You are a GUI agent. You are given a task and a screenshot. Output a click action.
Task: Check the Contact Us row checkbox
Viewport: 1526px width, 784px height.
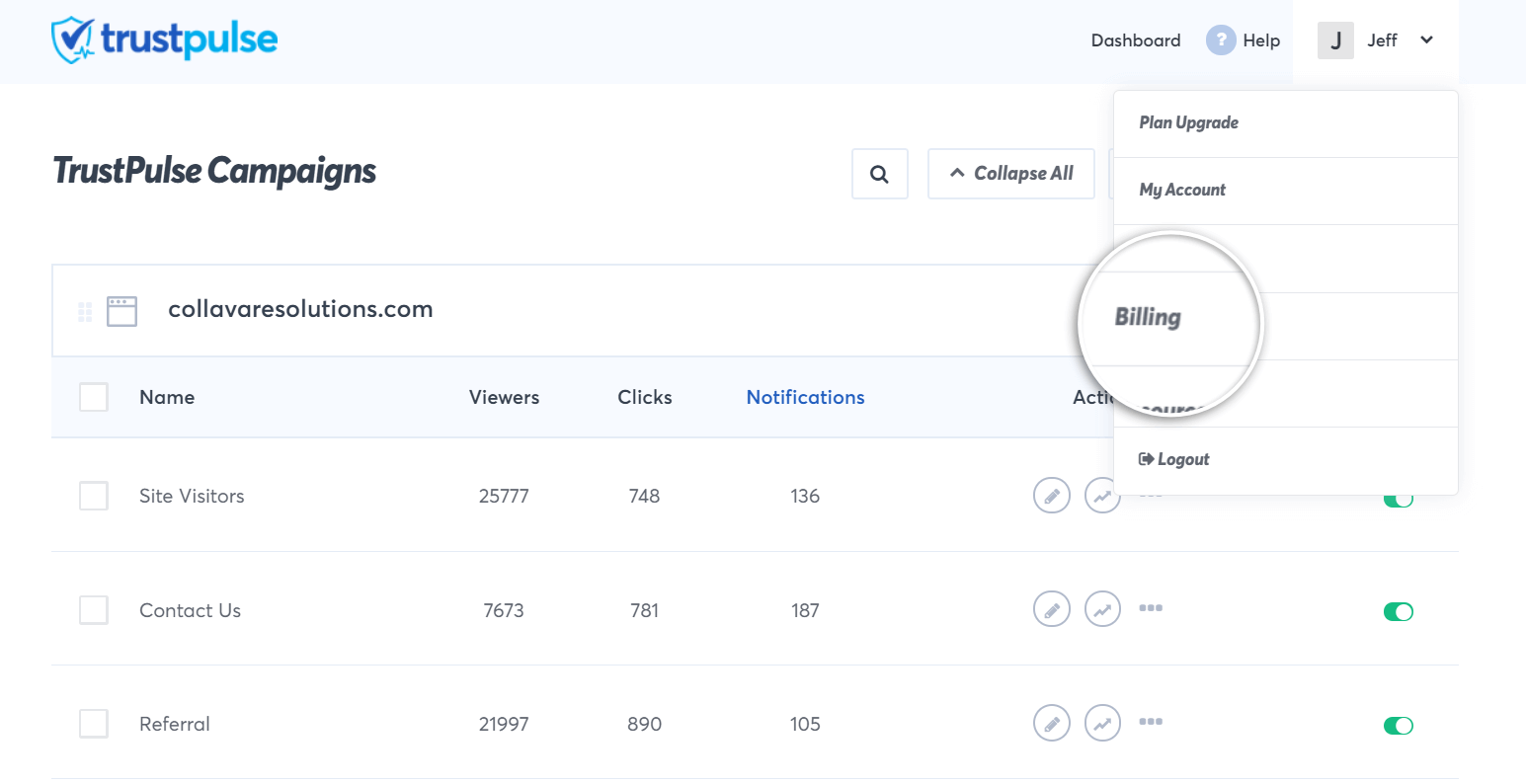(94, 610)
